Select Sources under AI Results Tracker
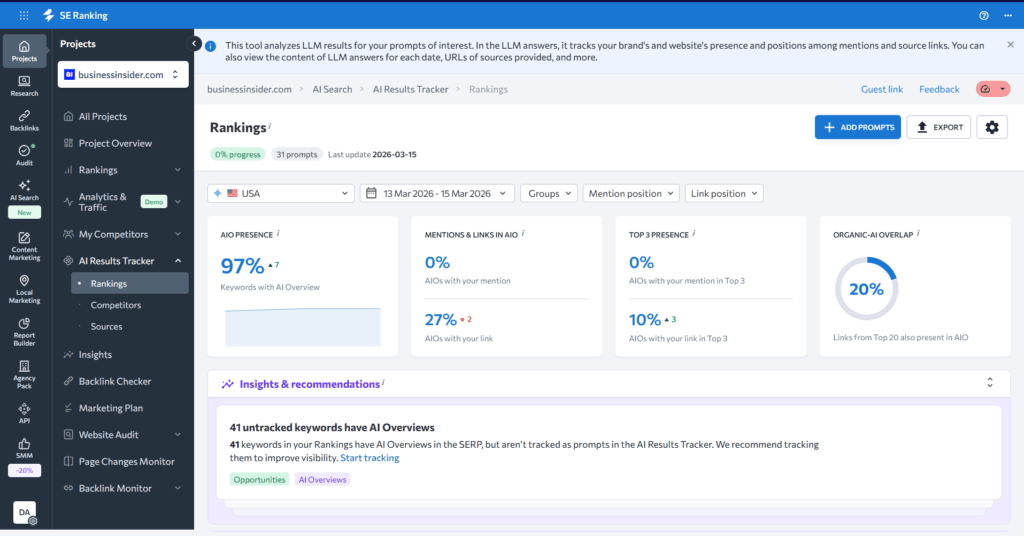The height and width of the screenshot is (536, 1024). pyautogui.click(x=106, y=326)
